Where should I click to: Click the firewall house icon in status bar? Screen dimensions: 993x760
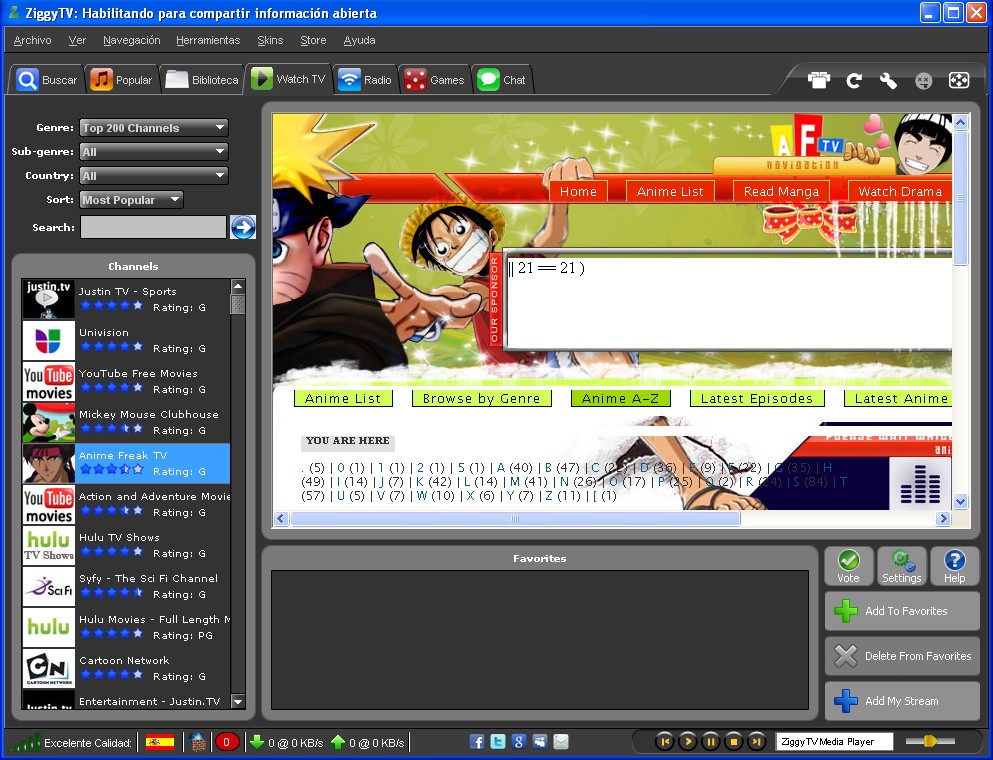(198, 742)
